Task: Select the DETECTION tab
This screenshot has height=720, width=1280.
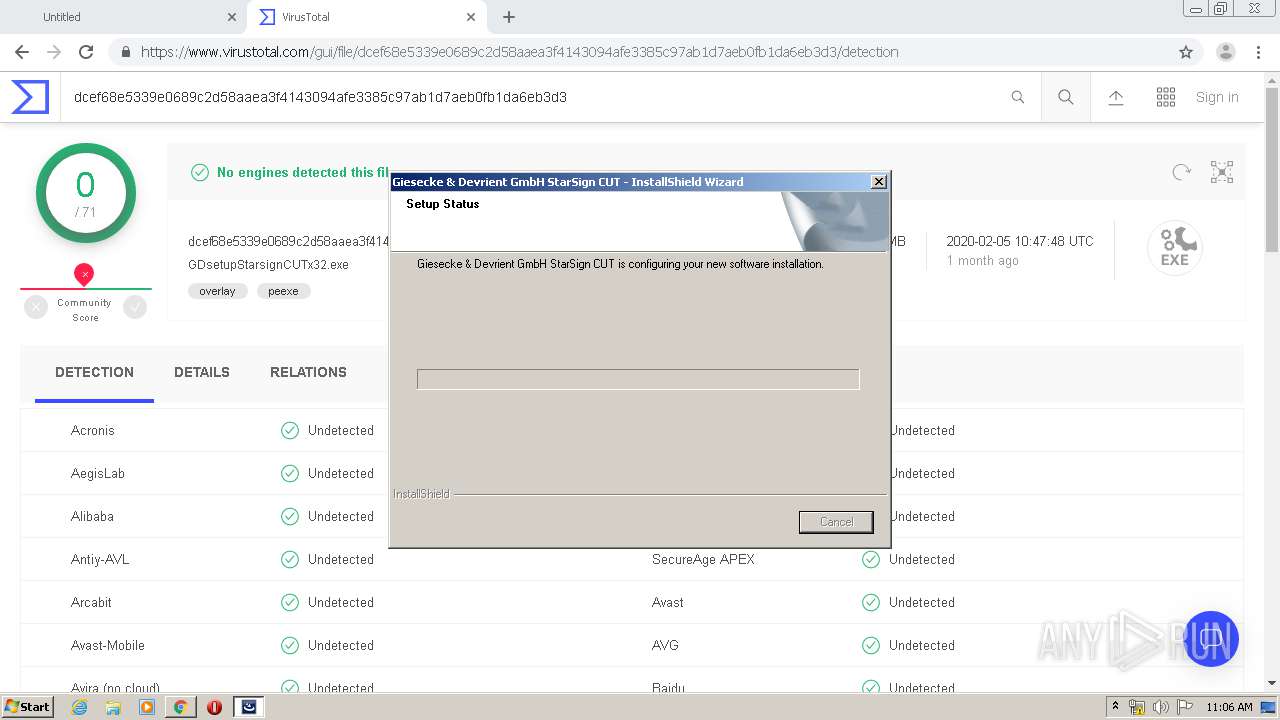Action: (x=94, y=372)
